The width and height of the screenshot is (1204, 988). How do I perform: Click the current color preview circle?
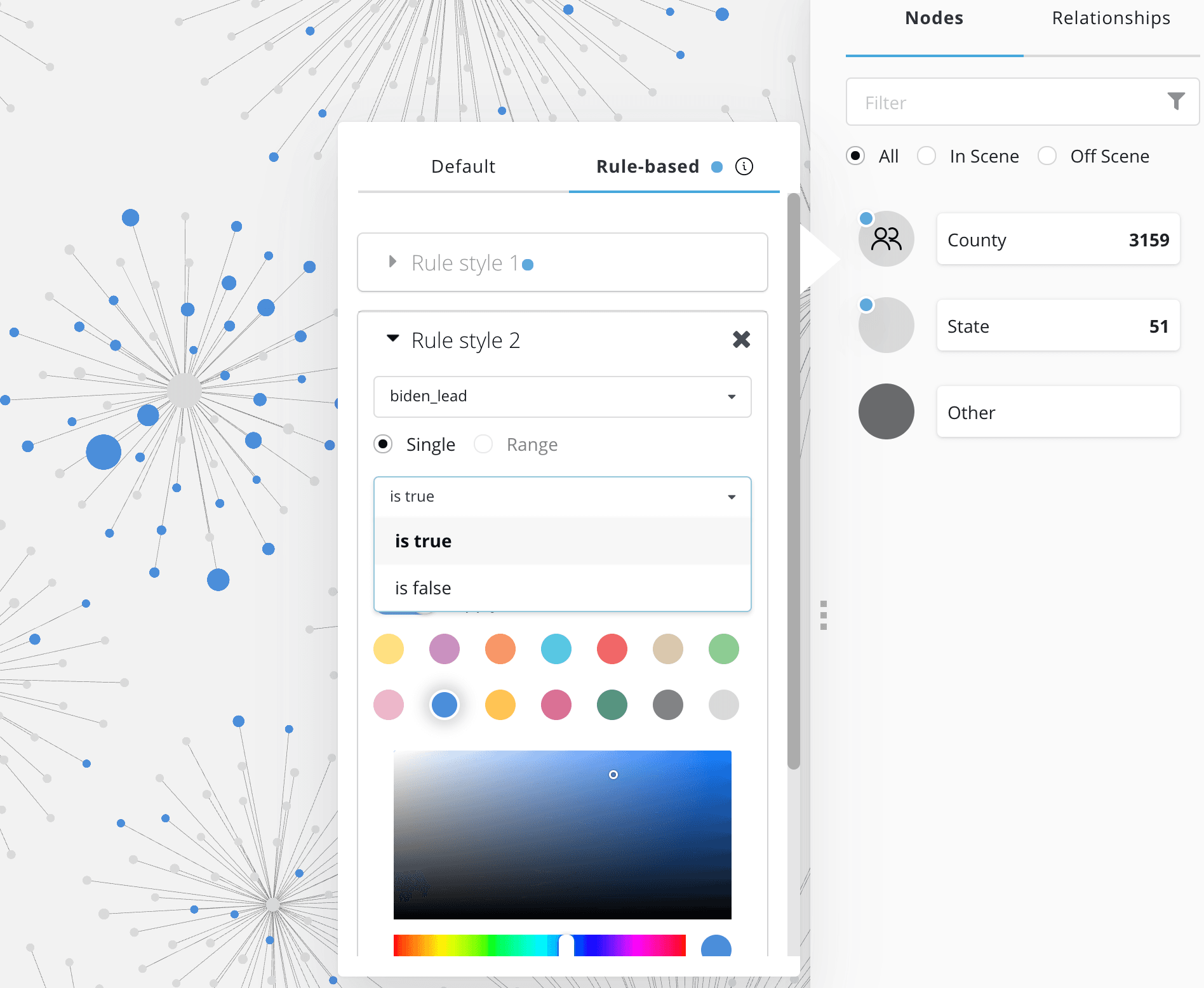(716, 947)
